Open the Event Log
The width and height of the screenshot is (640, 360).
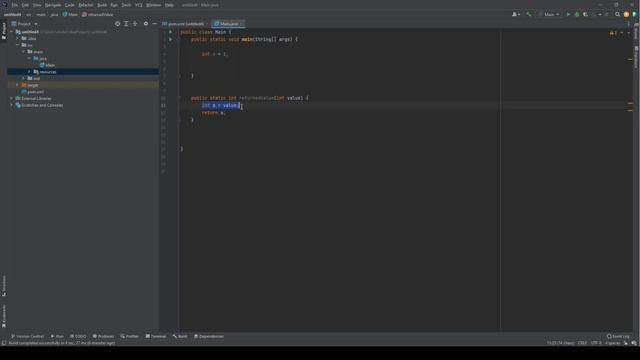coord(618,336)
